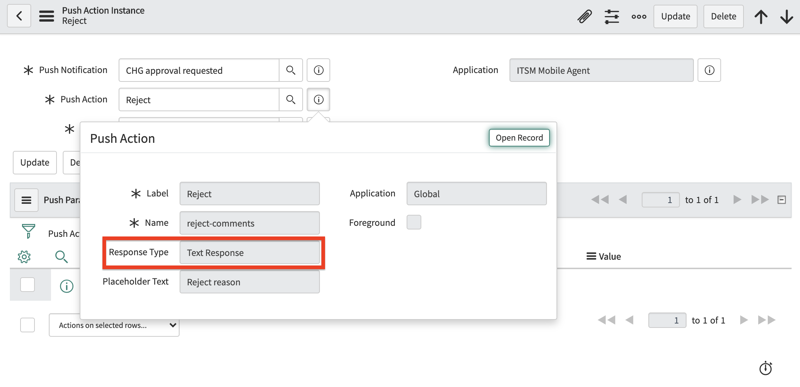Click the popup Application Global field
Image resolution: width=800 pixels, height=387 pixels.
point(477,194)
